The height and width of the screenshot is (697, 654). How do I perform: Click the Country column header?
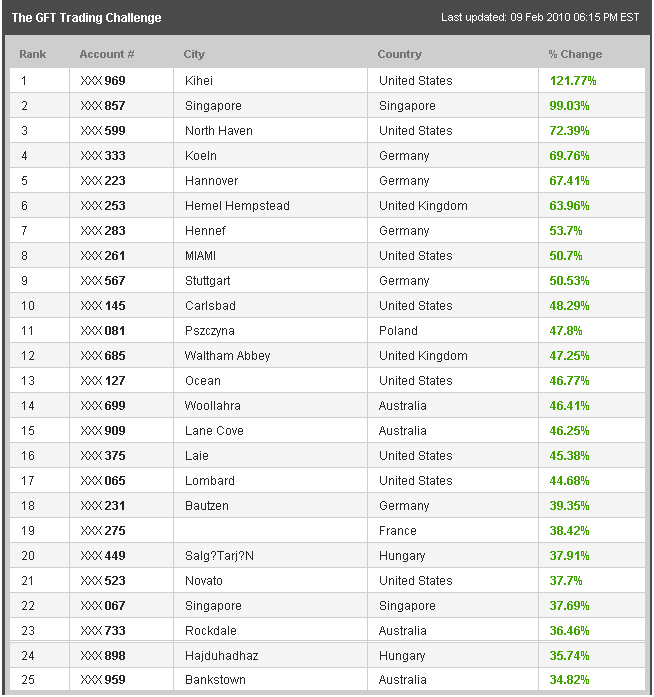[x=399, y=54]
